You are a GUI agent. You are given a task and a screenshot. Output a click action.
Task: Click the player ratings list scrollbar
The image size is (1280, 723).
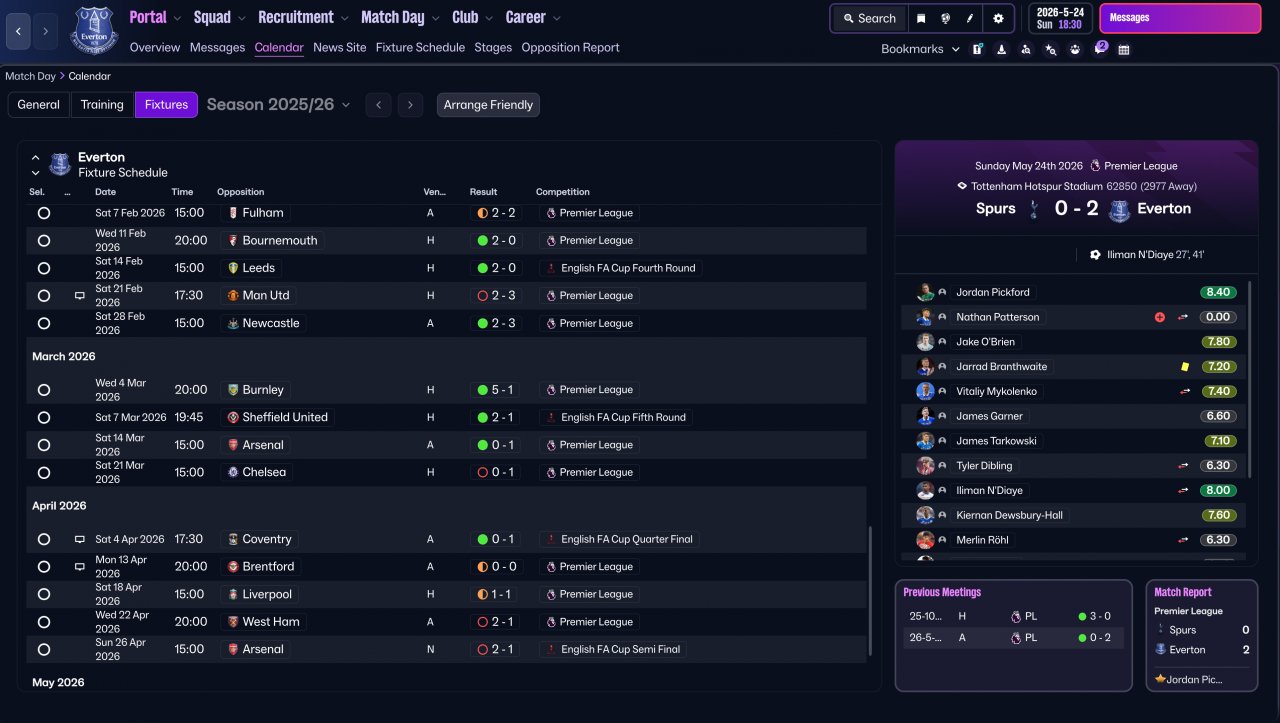pos(1250,380)
